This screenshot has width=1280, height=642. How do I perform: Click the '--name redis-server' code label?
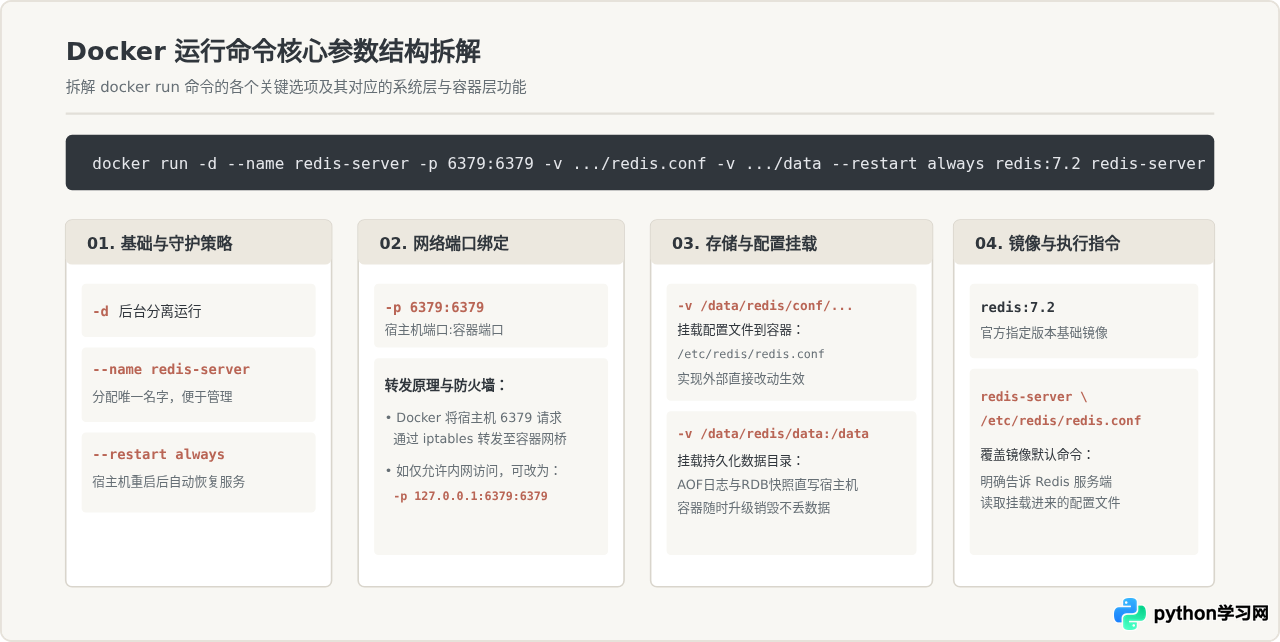tap(171, 369)
